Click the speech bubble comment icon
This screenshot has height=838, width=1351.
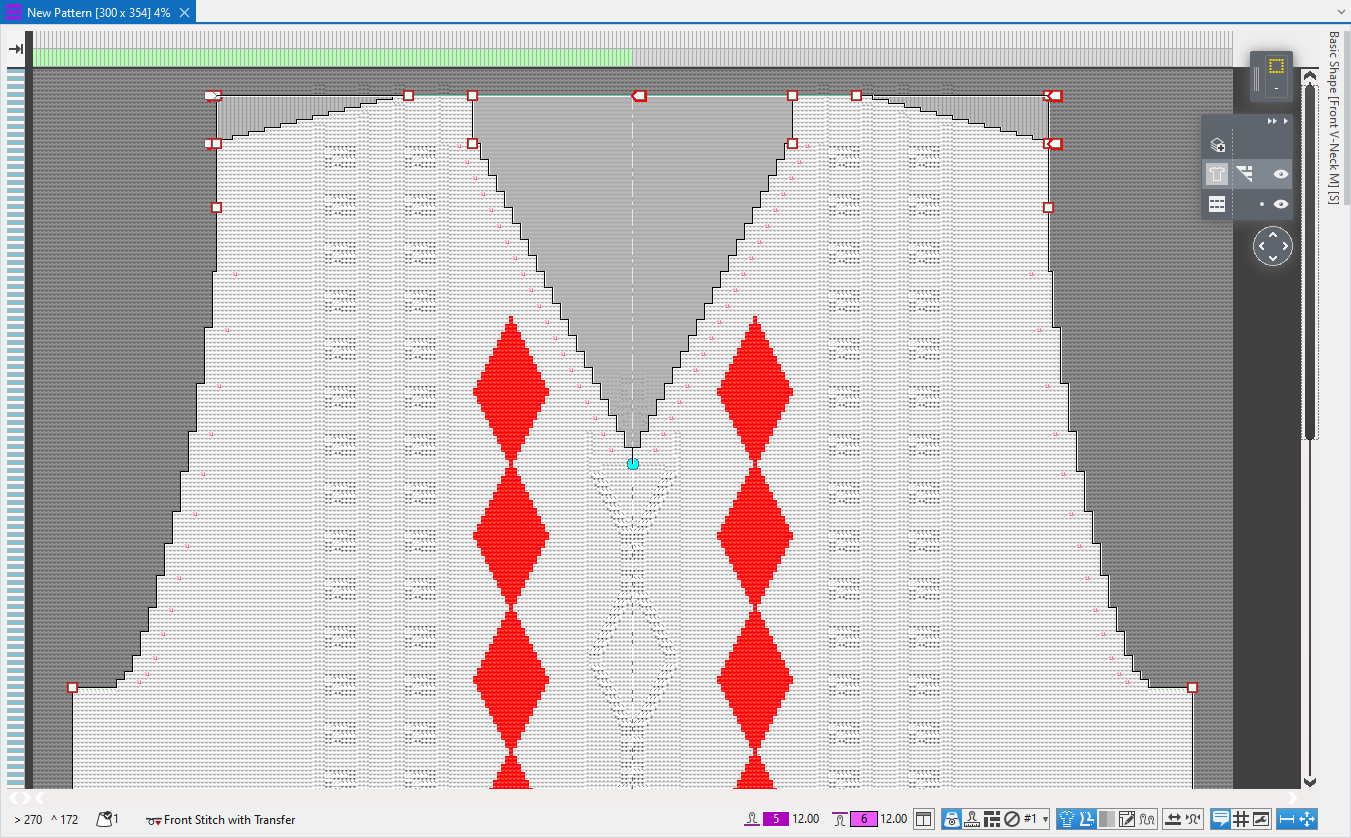1220,819
